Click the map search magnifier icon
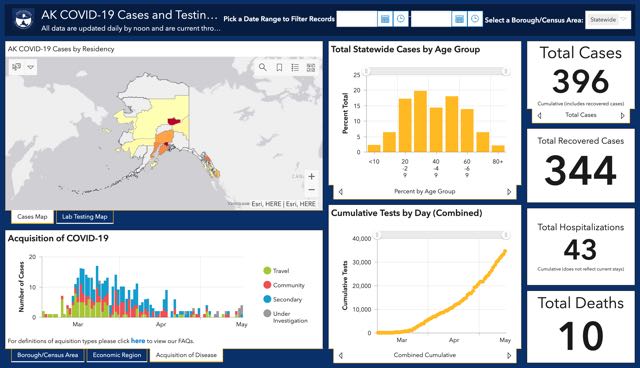The image size is (640, 368). pos(262,67)
